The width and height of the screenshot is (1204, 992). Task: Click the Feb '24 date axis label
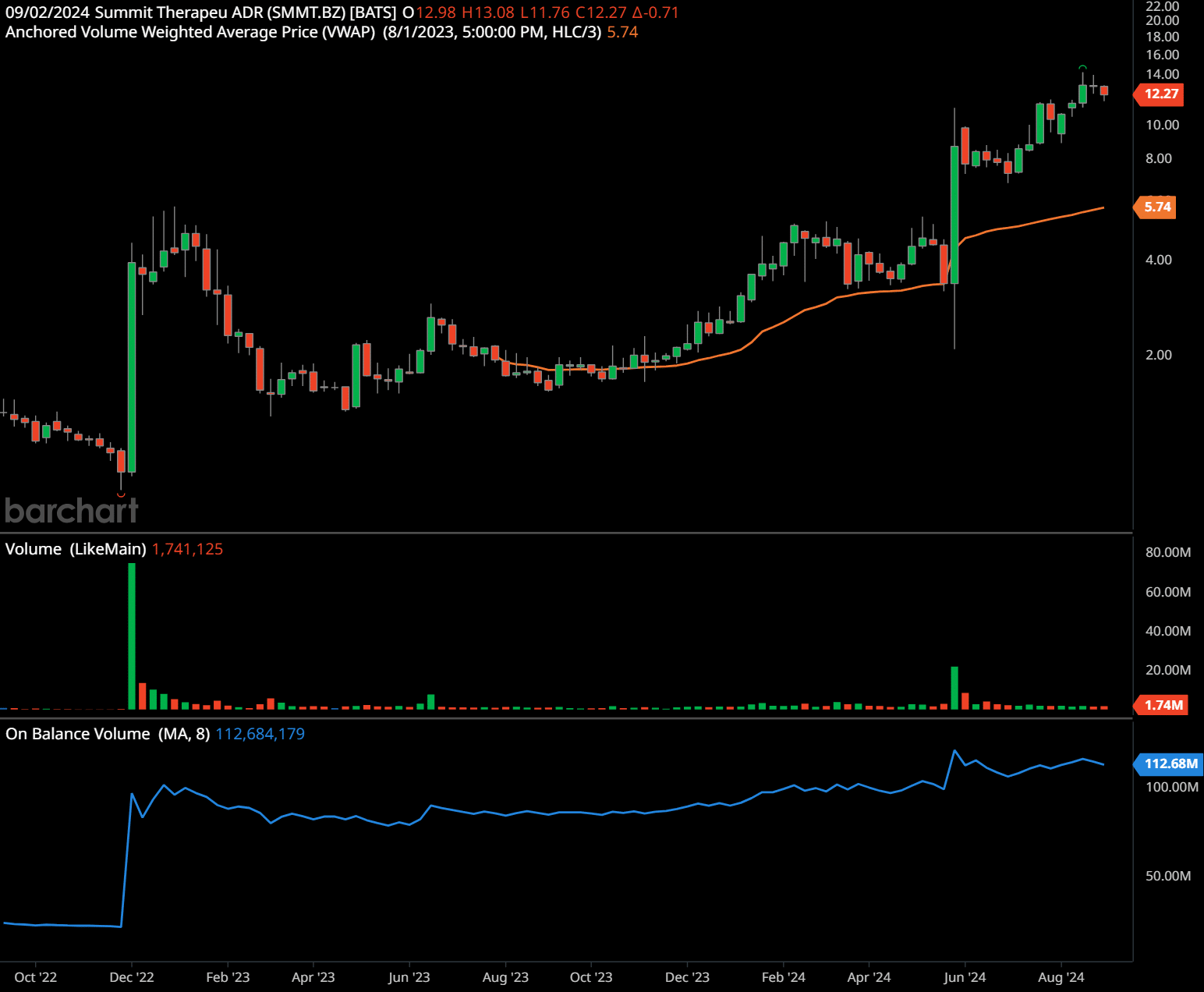(784, 977)
